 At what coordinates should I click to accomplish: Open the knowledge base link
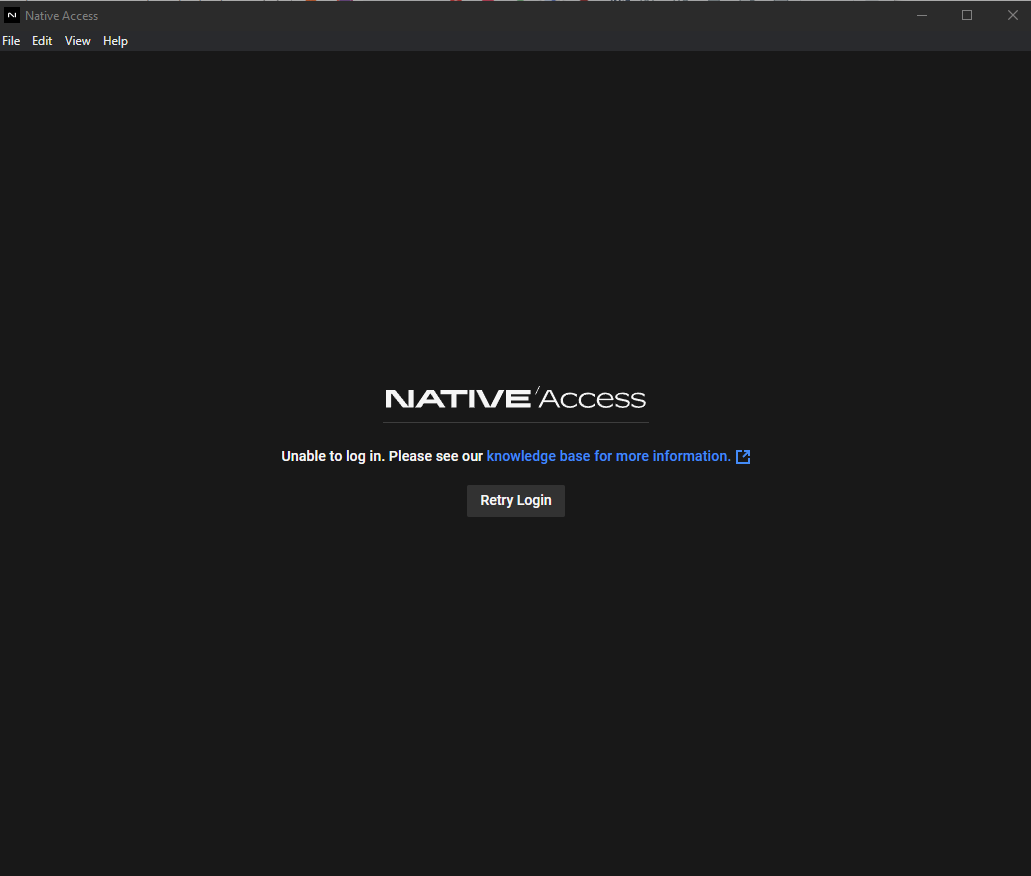(608, 456)
